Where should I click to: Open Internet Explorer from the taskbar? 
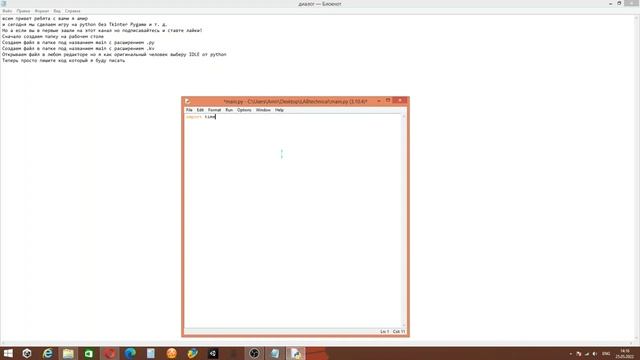[48, 353]
